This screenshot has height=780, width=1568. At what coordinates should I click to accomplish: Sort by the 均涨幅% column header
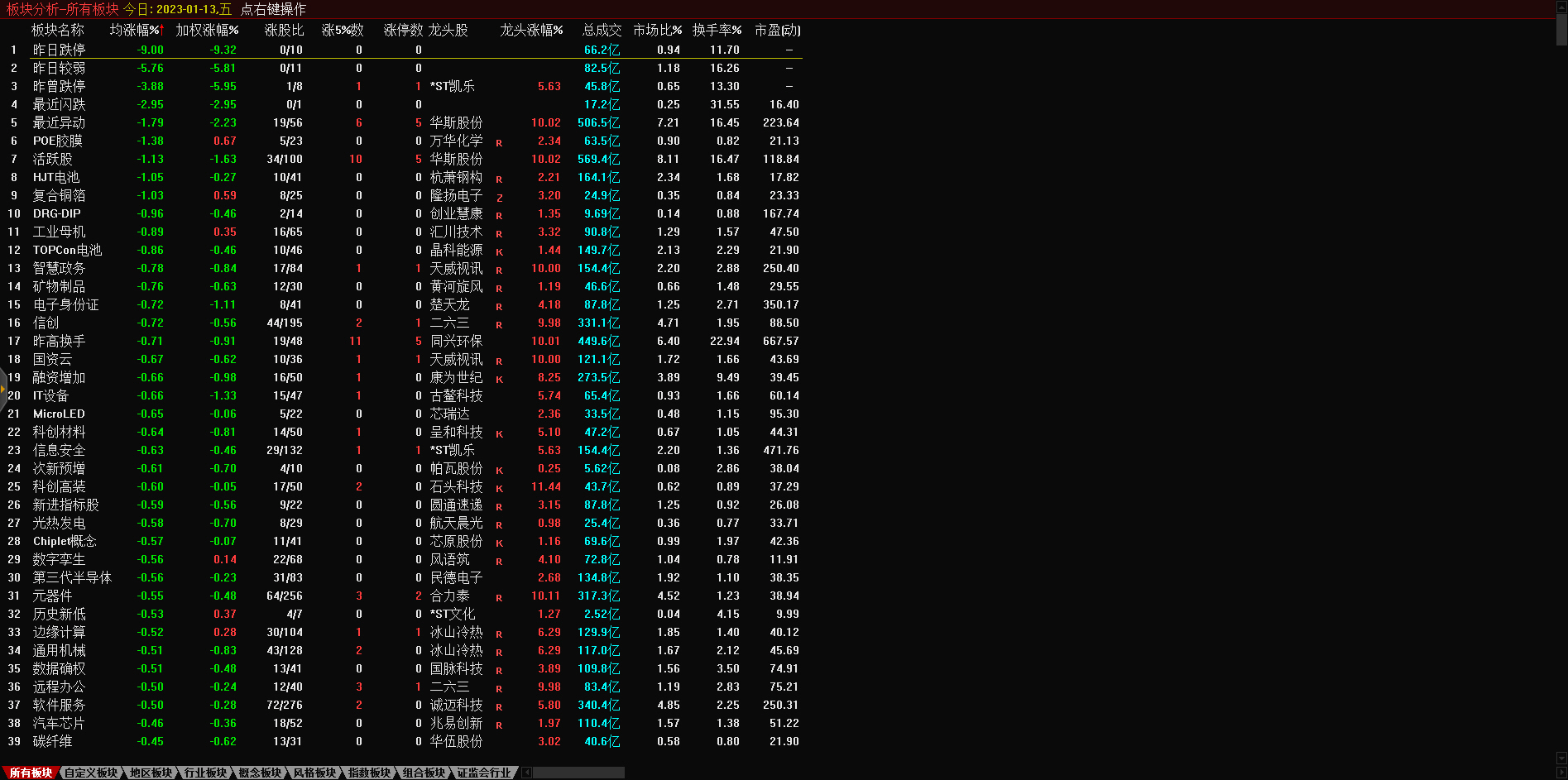pos(137,30)
